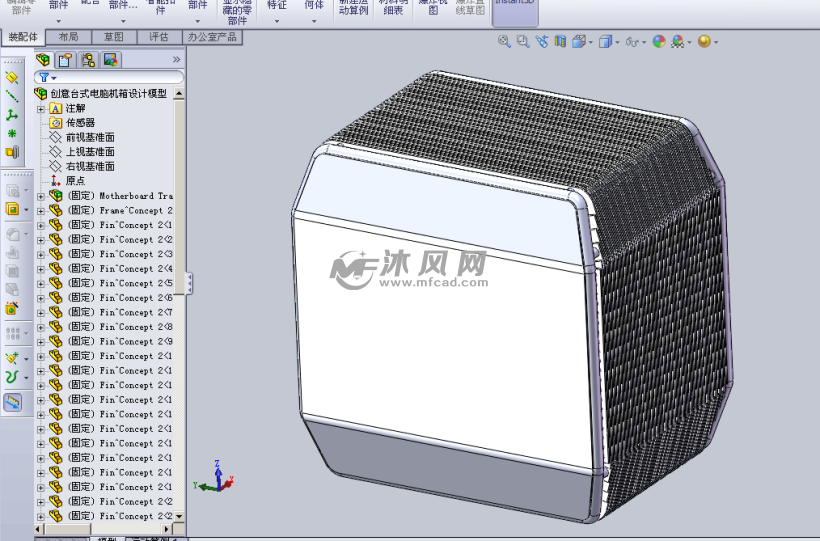Toggle the Measure tool in left toolbar
Image resolution: width=820 pixels, height=541 pixels.
click(13, 402)
